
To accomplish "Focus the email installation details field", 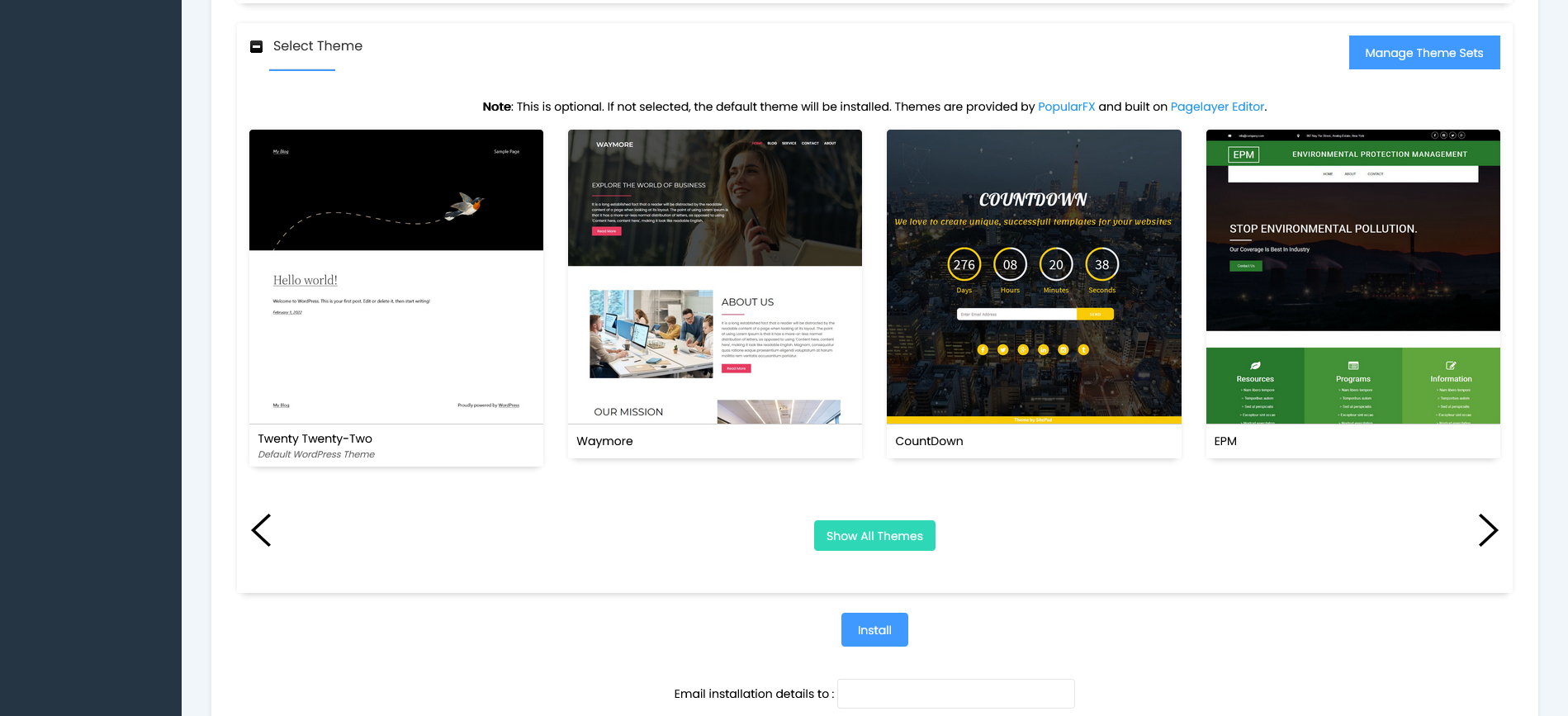I will click(955, 694).
